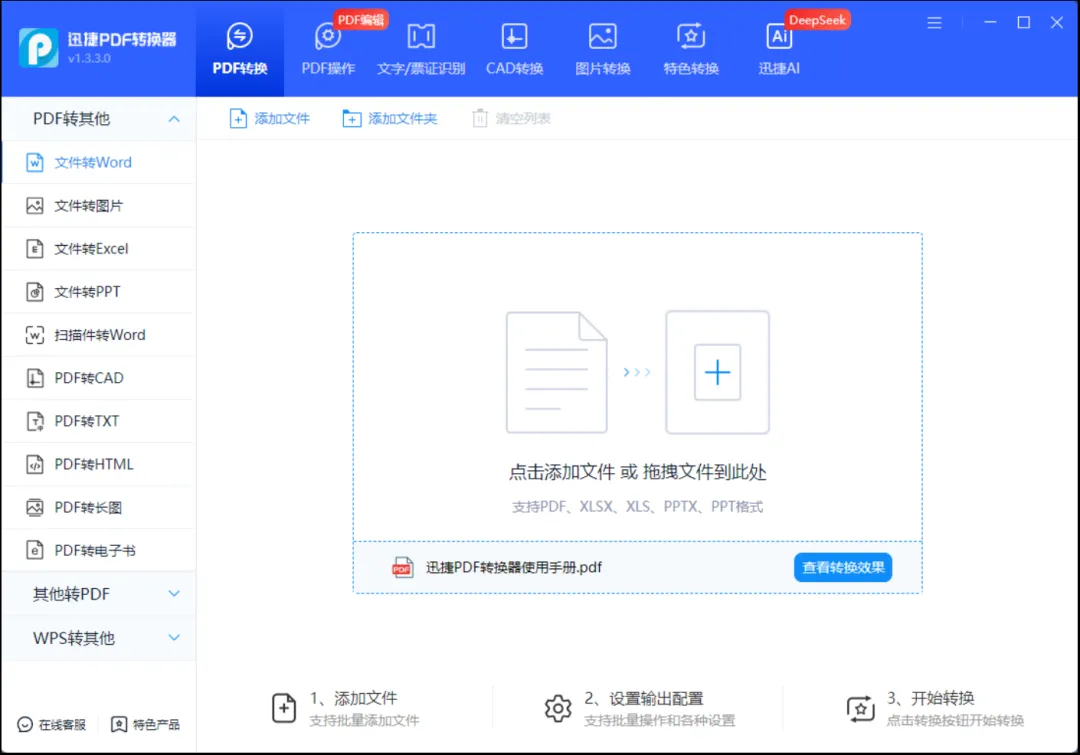Click the settings gear icon at step 2
1080x755 pixels.
(x=558, y=708)
